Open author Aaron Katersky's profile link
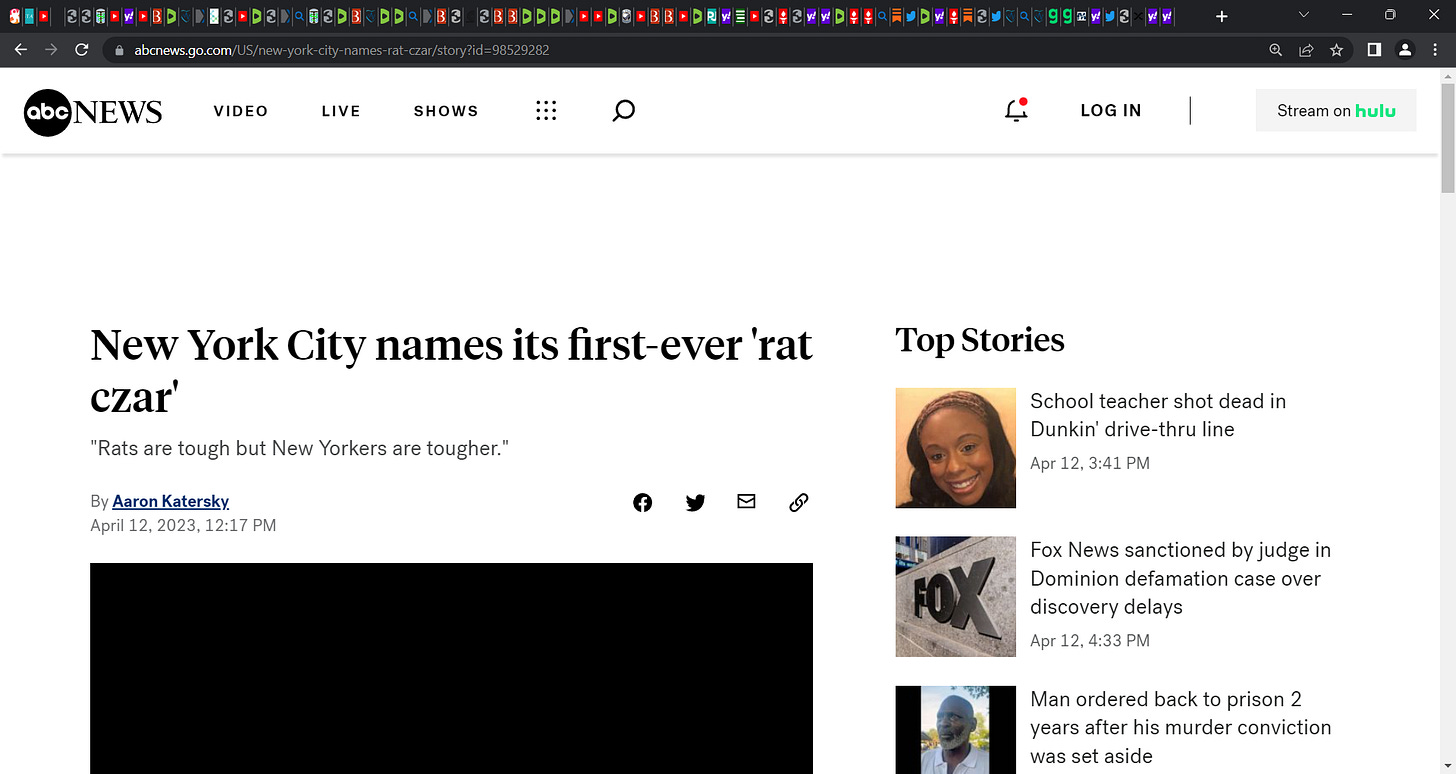 point(170,500)
